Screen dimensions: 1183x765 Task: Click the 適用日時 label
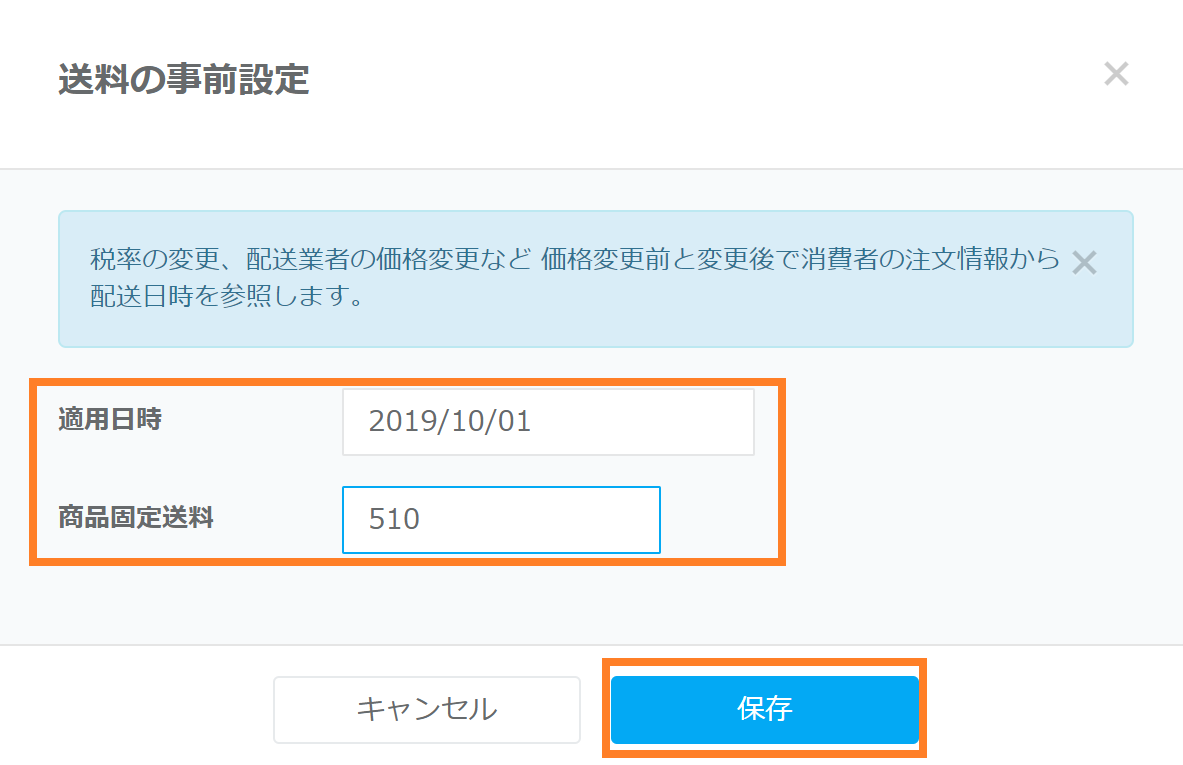coord(110,420)
